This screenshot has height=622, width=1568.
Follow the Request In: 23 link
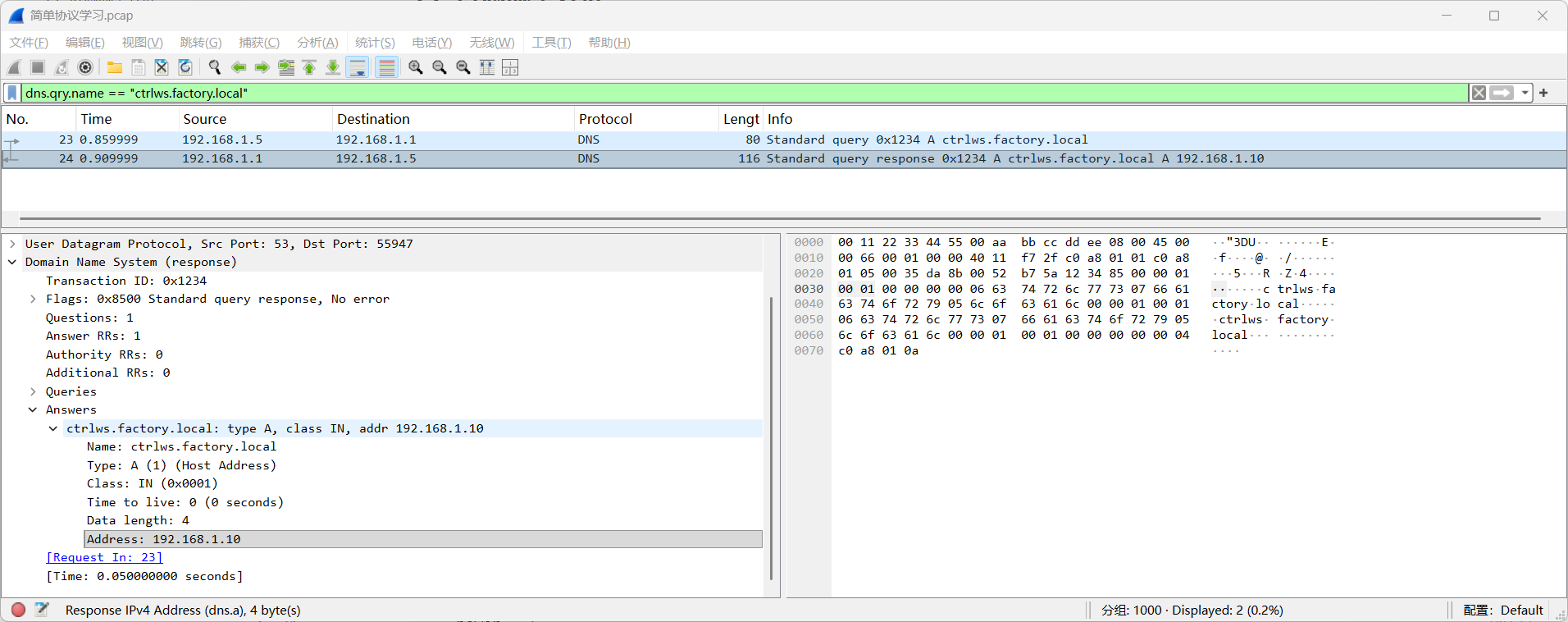pyautogui.click(x=104, y=557)
